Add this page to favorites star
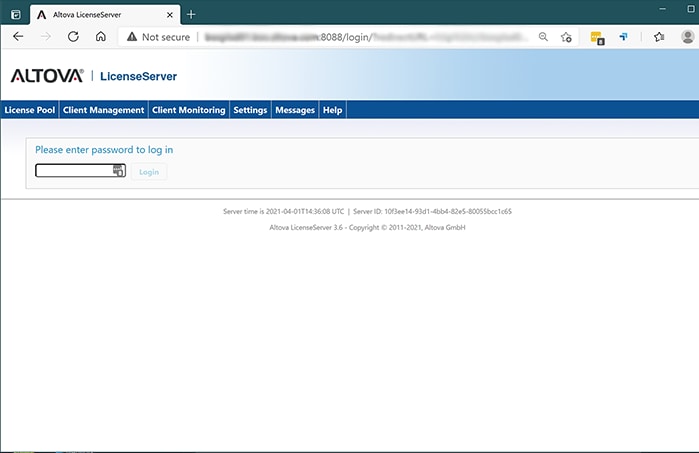The height and width of the screenshot is (453, 699). pos(566,36)
